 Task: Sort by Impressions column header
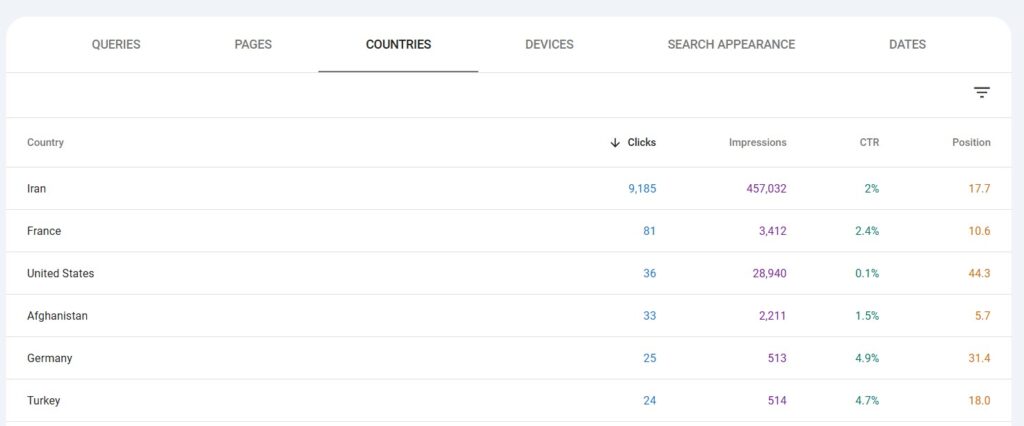click(x=757, y=143)
